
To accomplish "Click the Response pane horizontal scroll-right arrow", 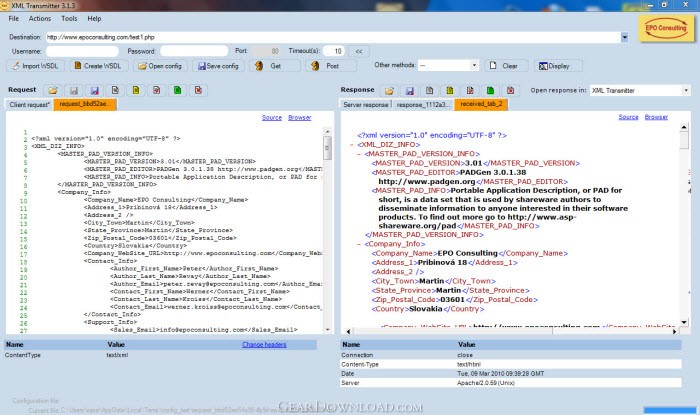I will (674, 331).
